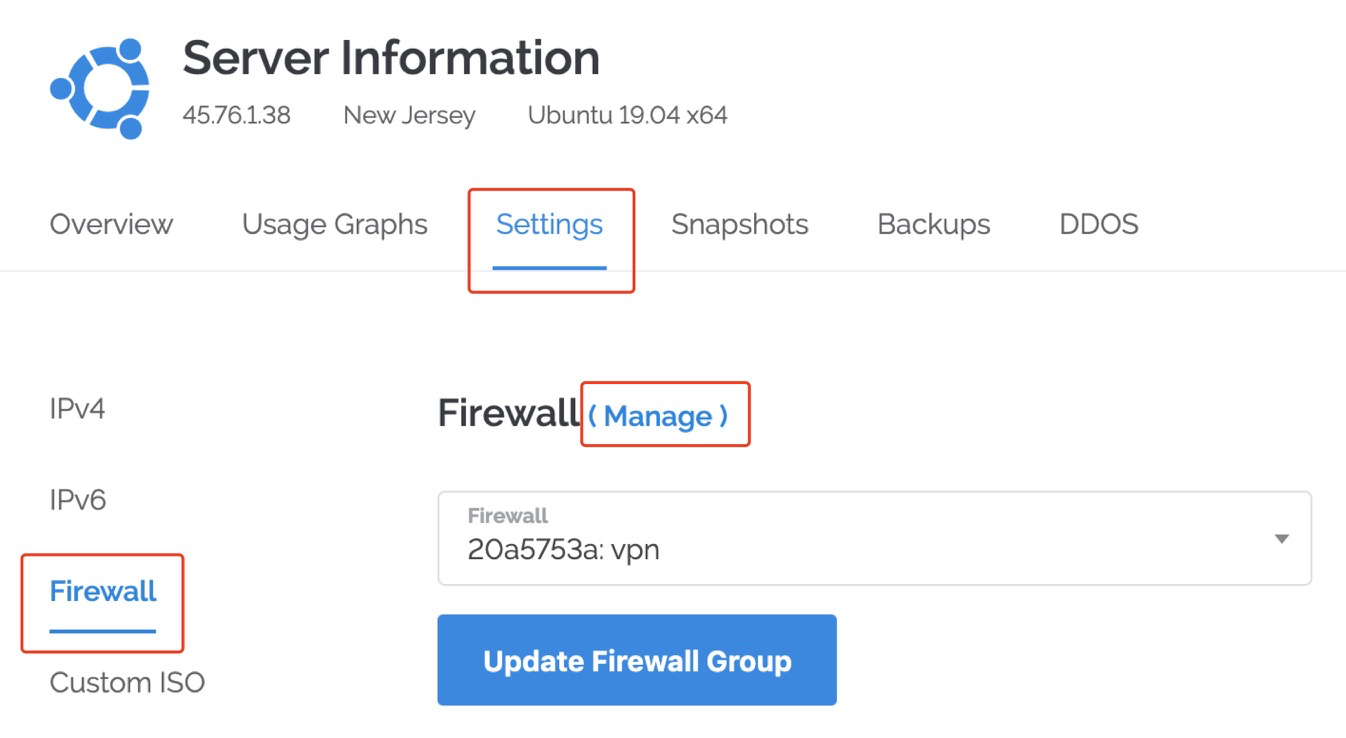Viewport: 1346px width, 738px height.
Task: Switch to the Usage Graphs tab
Action: coord(334,224)
